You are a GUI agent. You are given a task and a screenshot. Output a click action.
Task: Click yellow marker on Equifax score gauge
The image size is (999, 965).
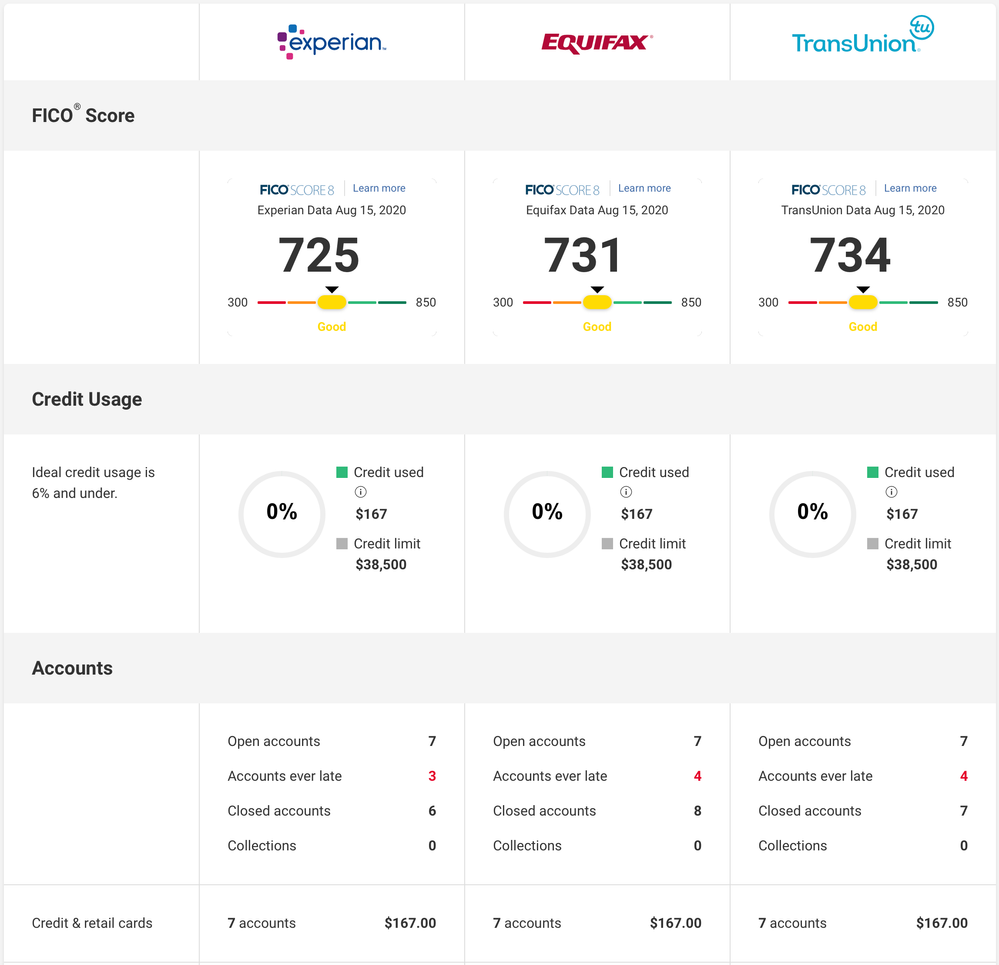[x=597, y=303]
